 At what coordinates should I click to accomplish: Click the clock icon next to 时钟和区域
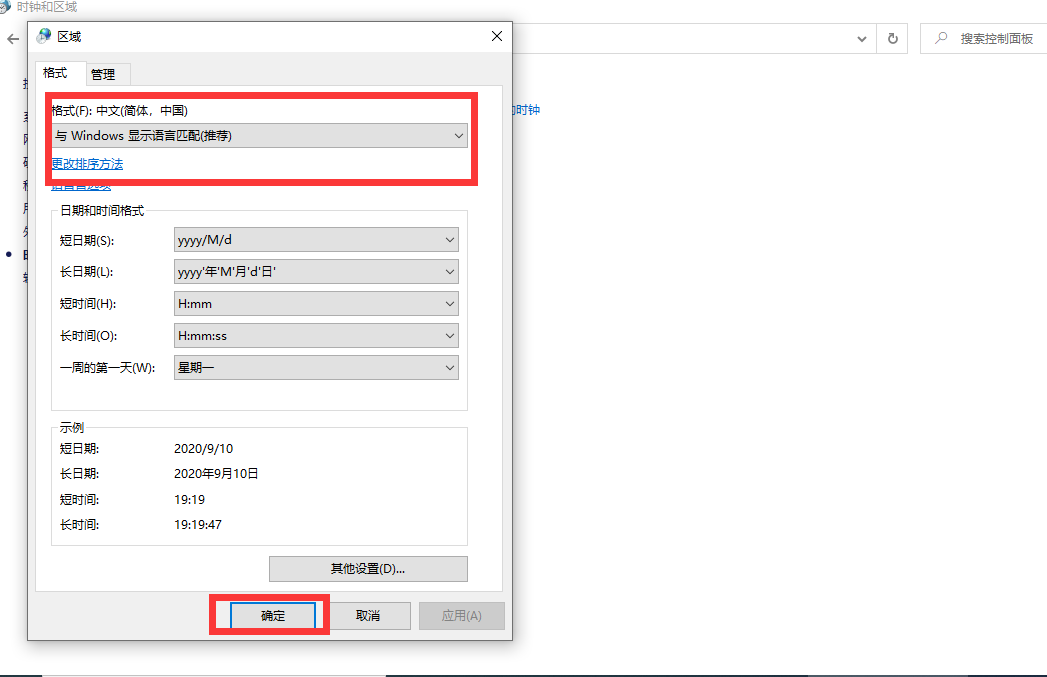click(x=10, y=7)
